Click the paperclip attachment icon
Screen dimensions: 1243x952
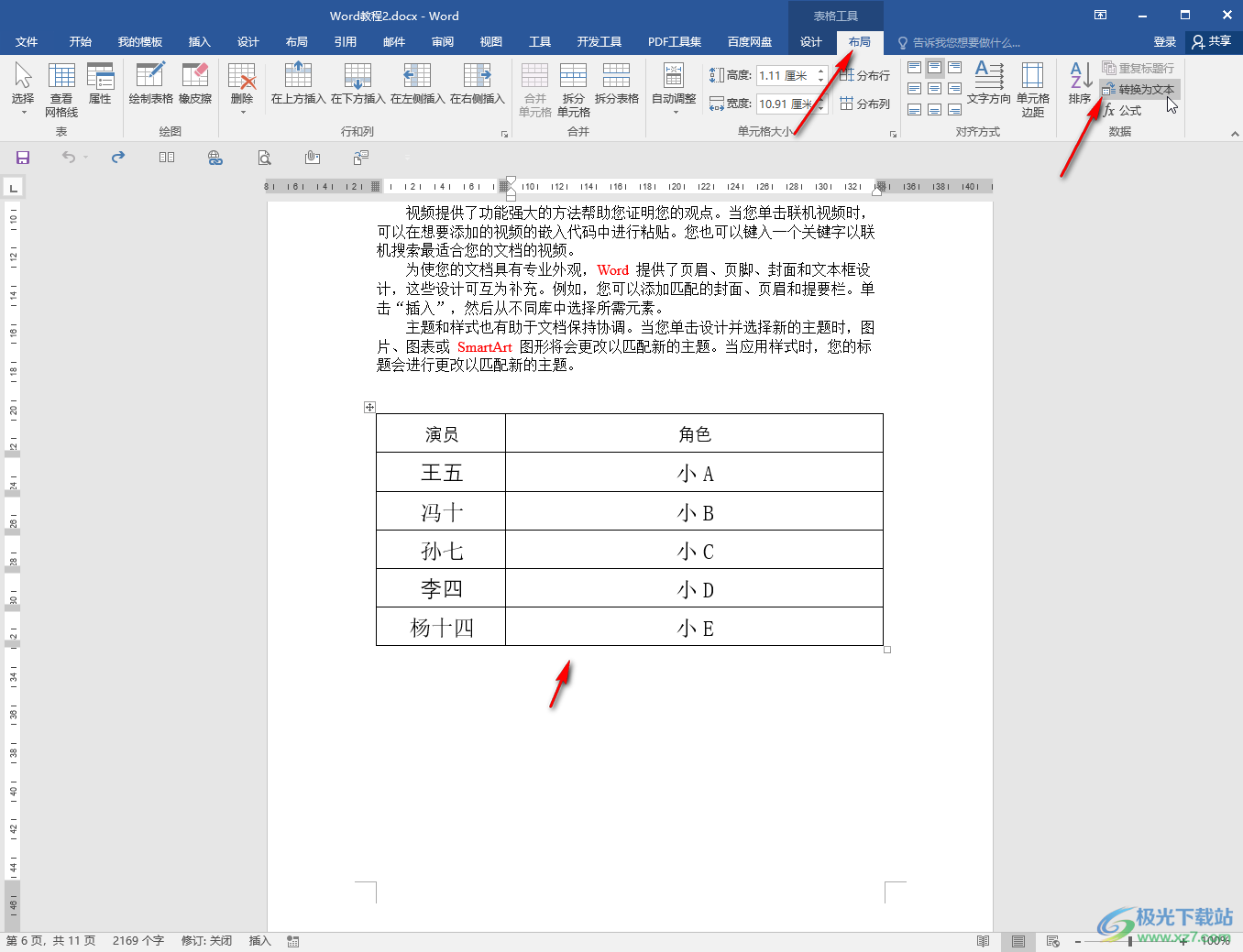click(x=313, y=158)
